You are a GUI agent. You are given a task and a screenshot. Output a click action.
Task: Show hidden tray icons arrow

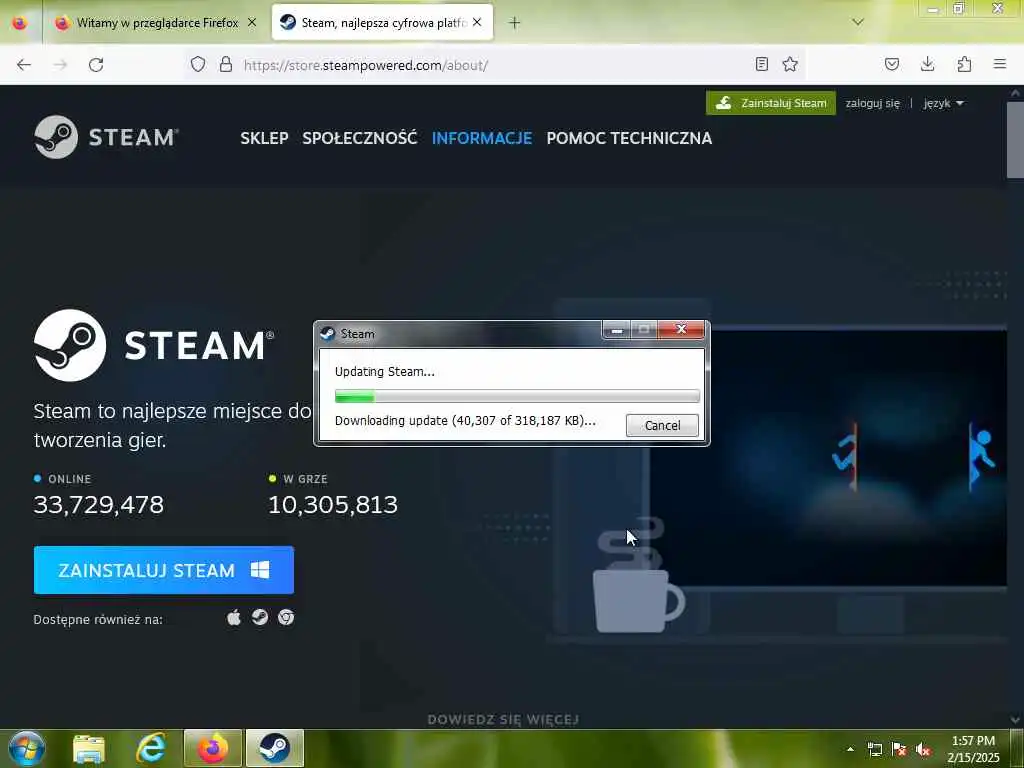(850, 750)
